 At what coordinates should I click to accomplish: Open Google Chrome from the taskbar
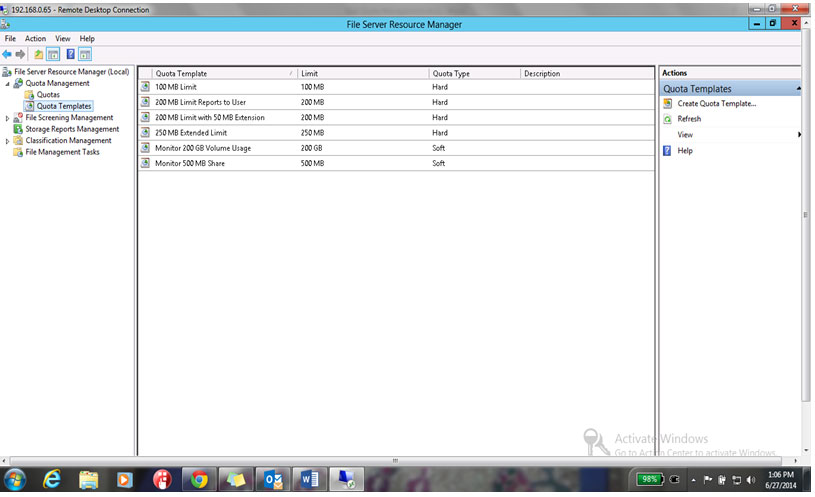(199, 479)
